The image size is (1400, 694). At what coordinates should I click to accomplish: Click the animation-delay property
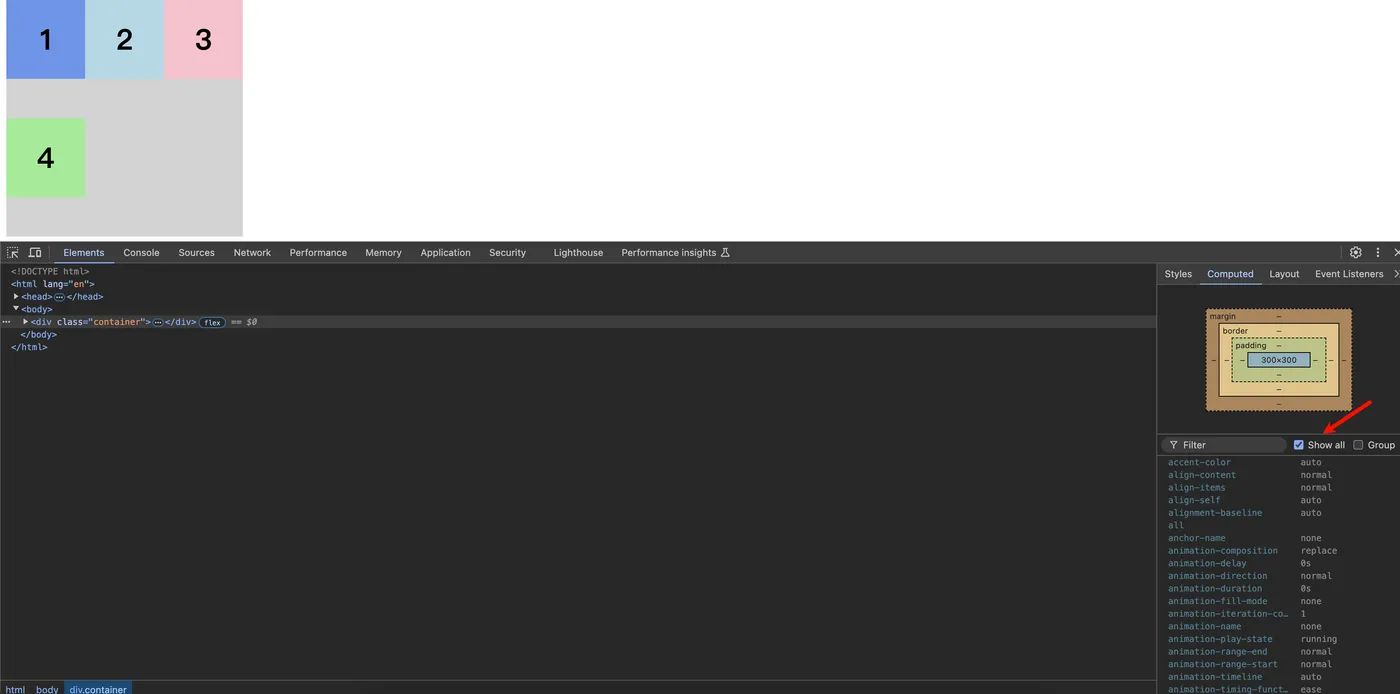tap(1207, 563)
